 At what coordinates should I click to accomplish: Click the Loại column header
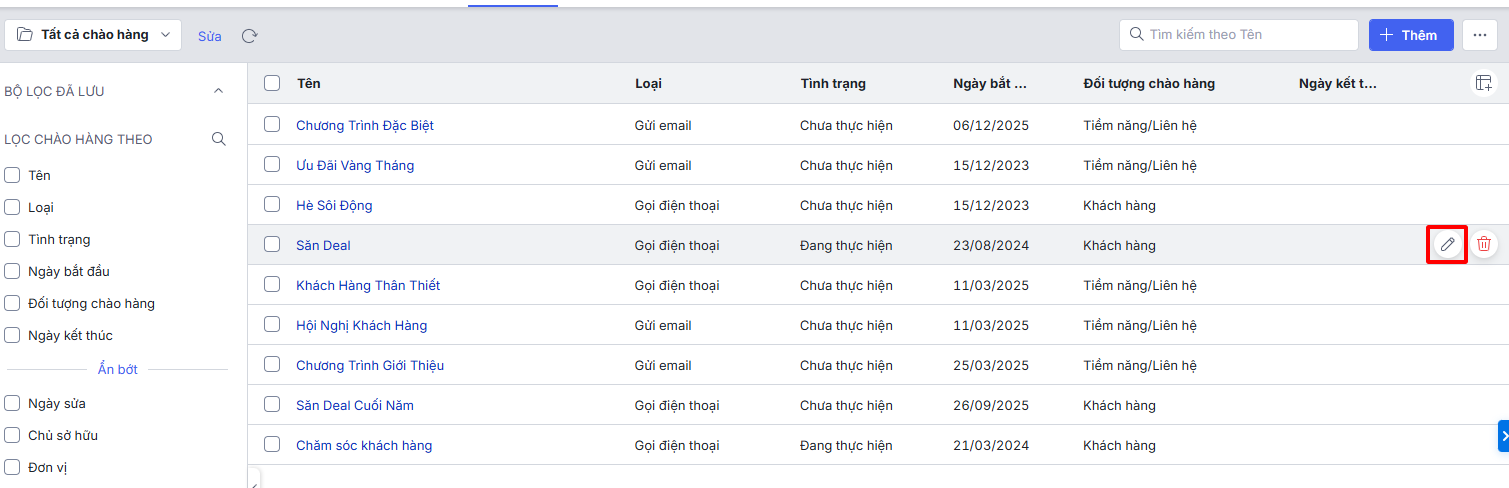648,84
